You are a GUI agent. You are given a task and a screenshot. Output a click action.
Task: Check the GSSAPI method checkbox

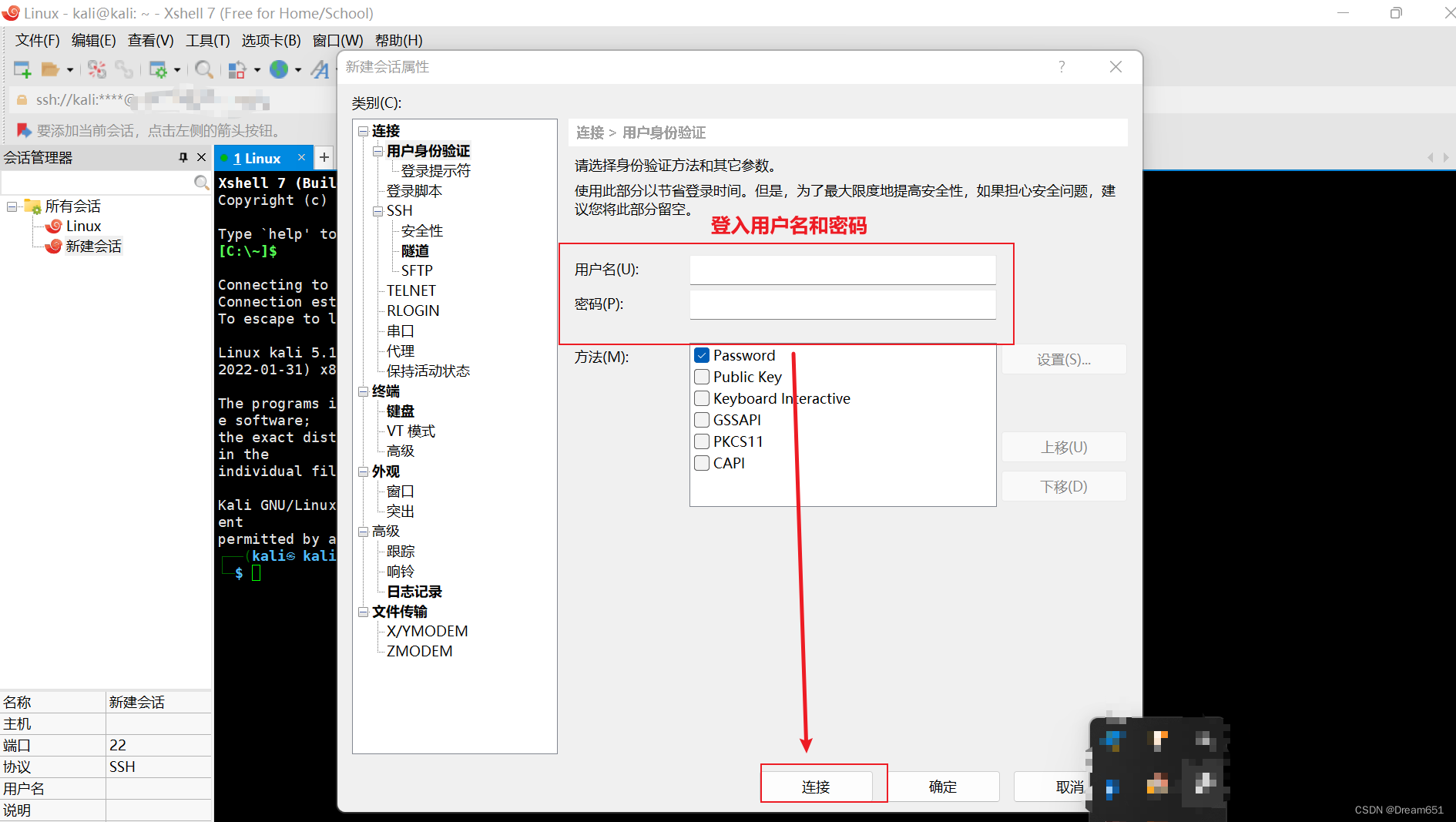click(702, 420)
